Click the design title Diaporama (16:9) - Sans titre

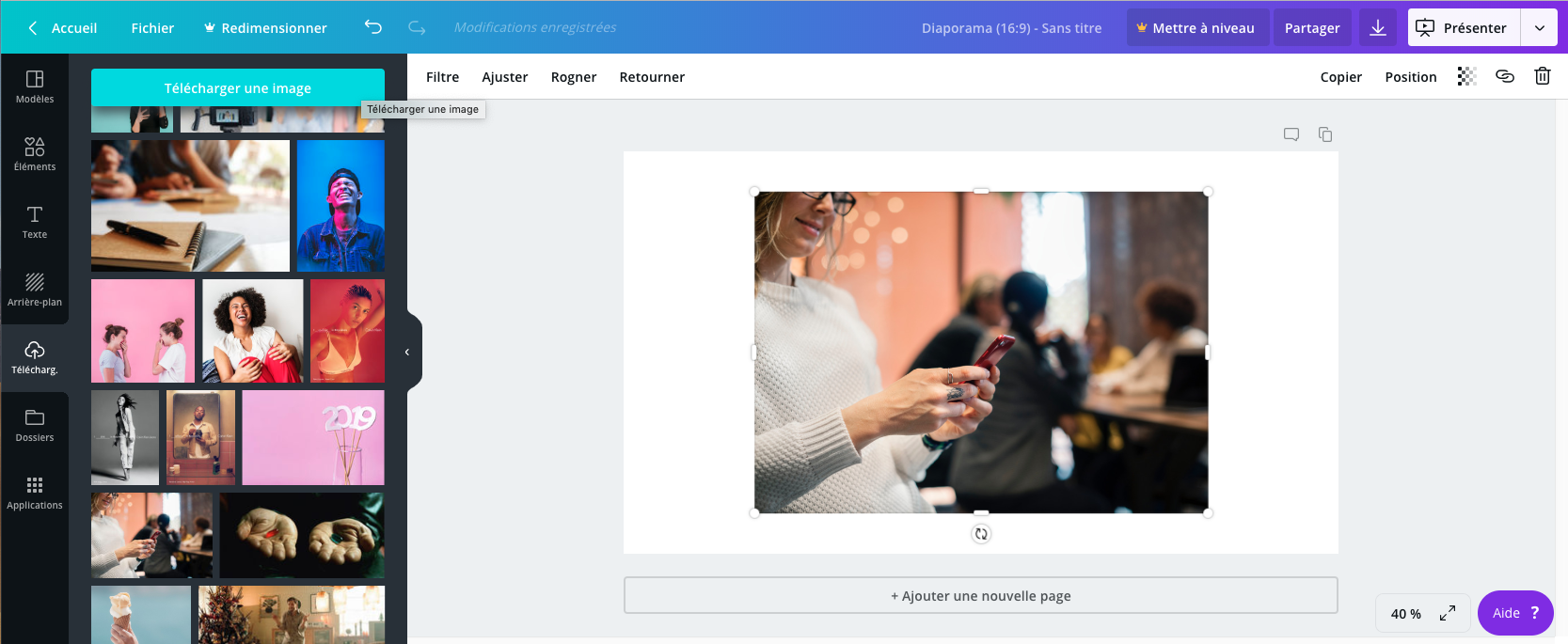(1011, 28)
